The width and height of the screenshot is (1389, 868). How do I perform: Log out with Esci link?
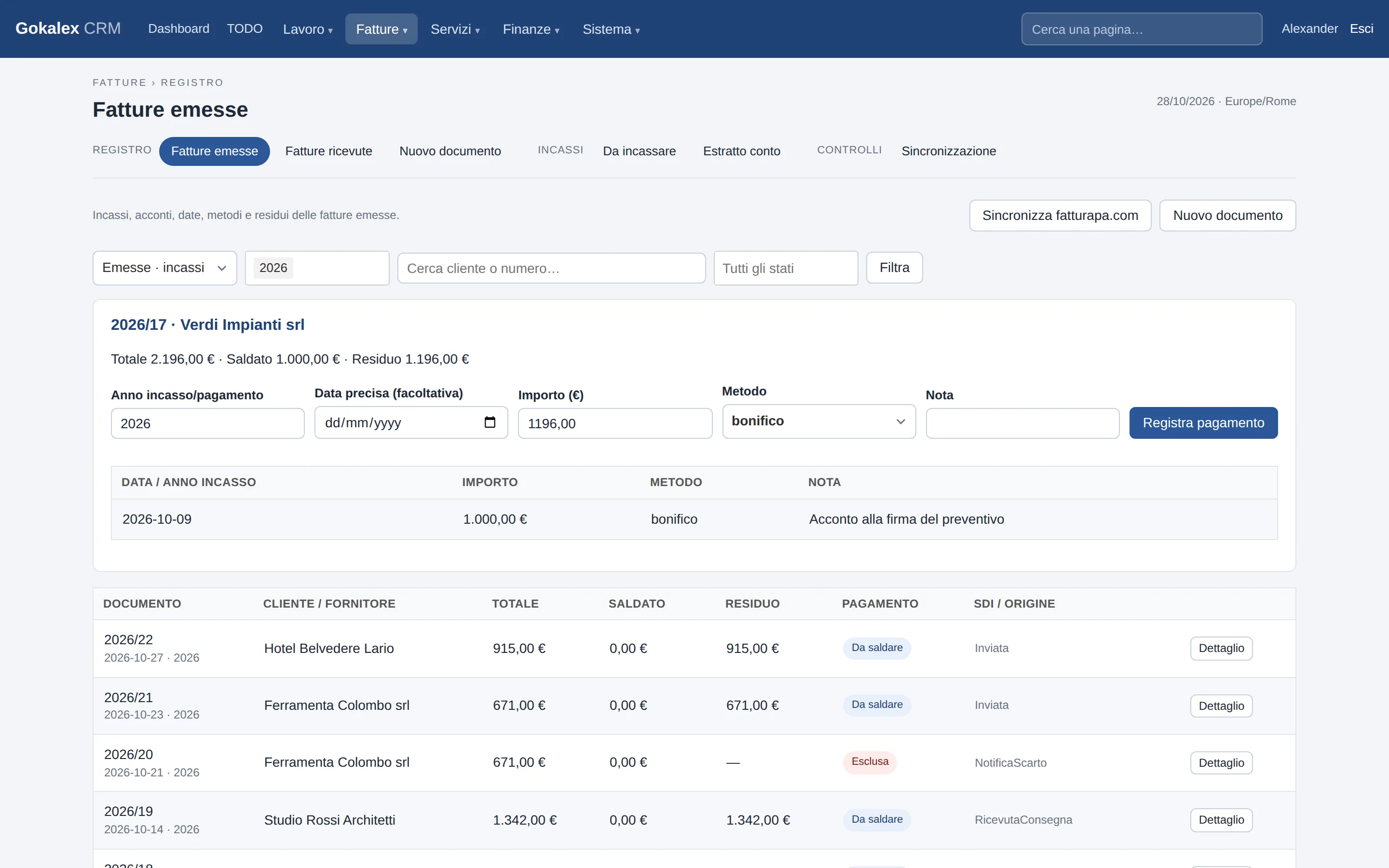1362,29
